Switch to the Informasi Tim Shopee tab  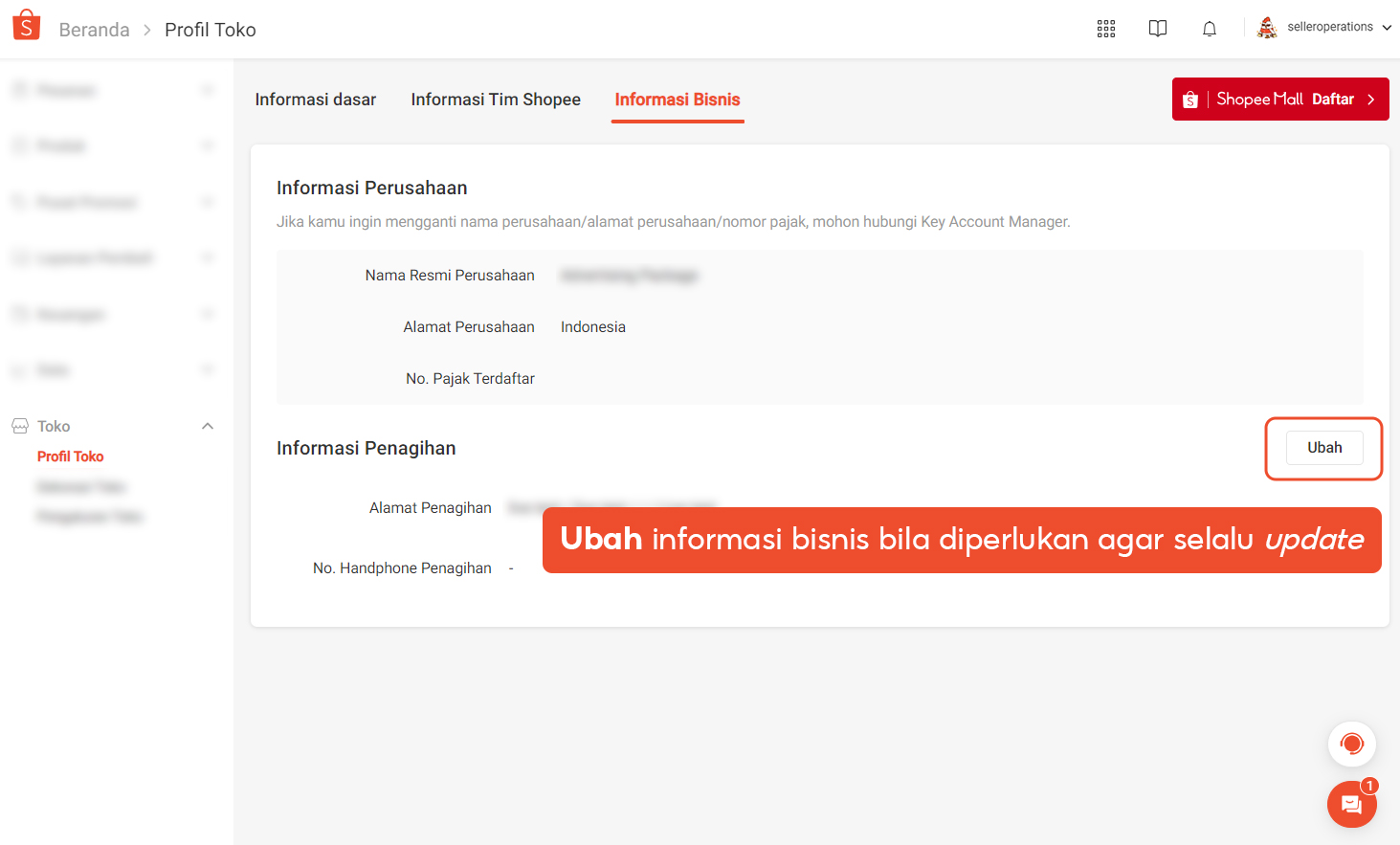(x=496, y=100)
